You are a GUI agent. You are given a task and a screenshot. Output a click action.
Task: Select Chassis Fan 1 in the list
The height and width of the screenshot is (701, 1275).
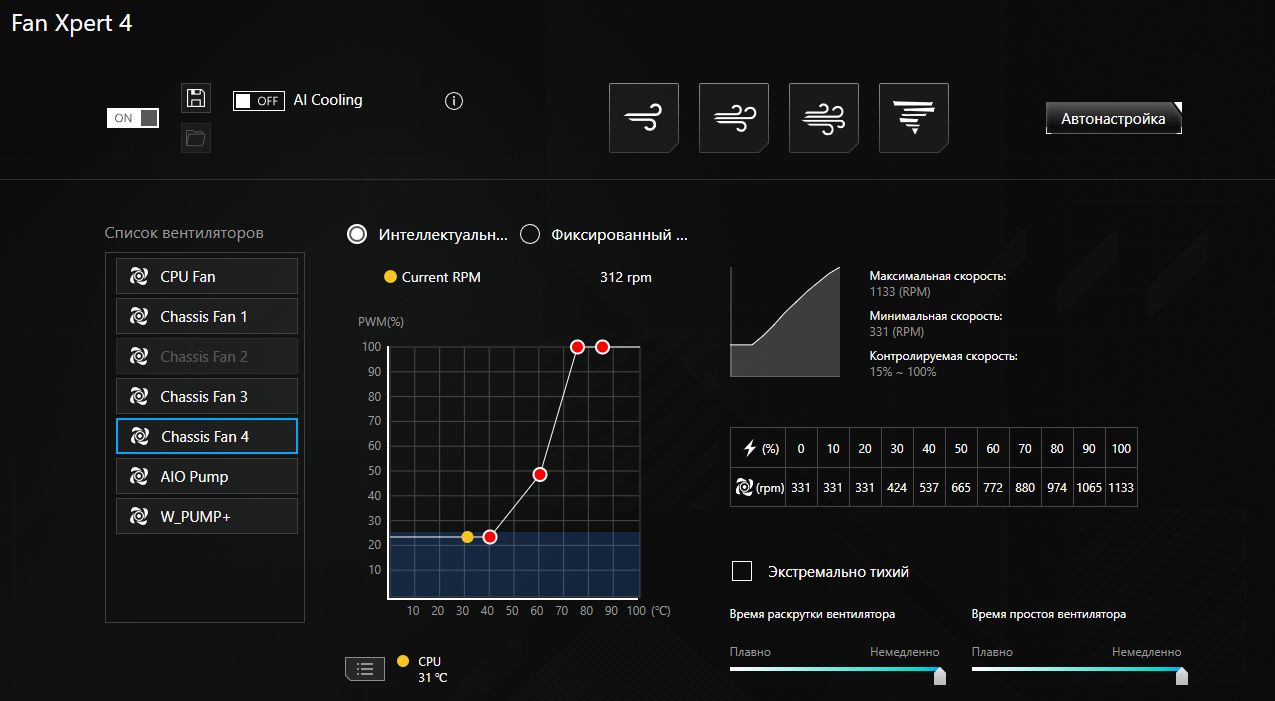click(207, 316)
